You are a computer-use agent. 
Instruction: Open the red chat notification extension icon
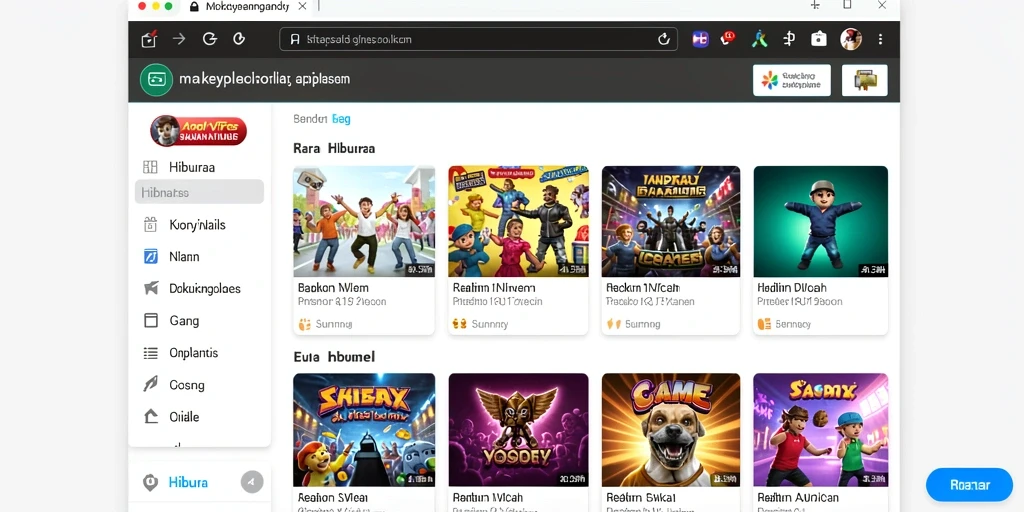[728, 39]
